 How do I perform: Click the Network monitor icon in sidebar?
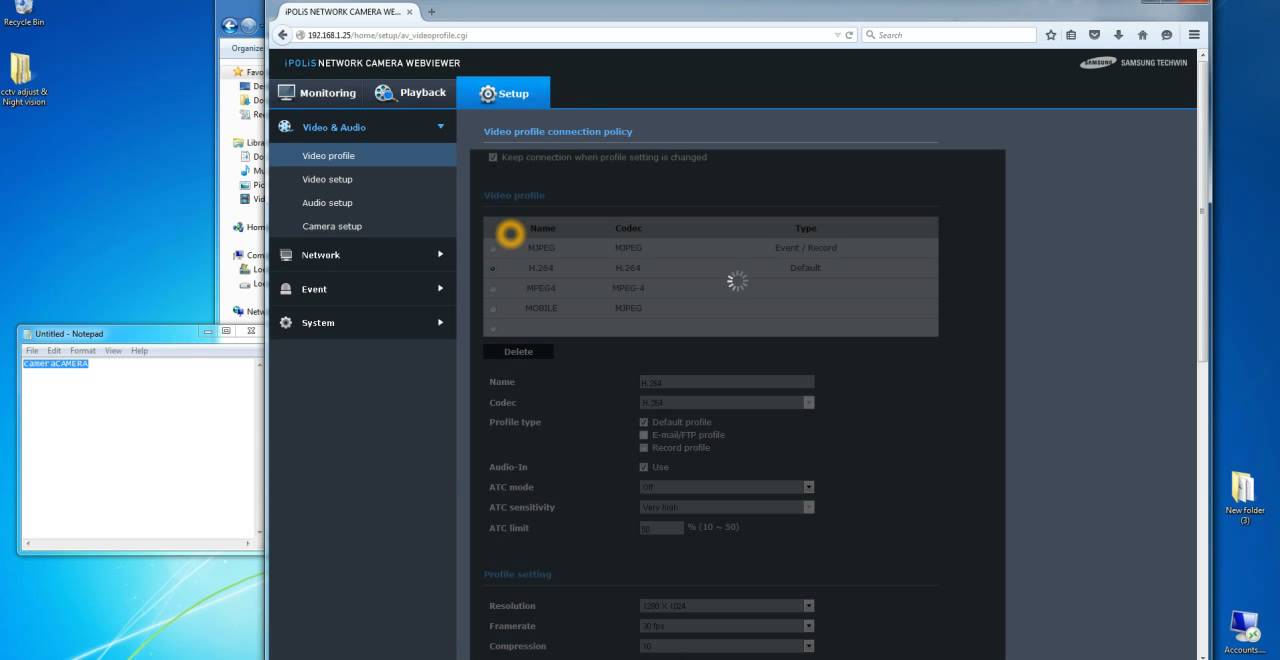point(286,255)
